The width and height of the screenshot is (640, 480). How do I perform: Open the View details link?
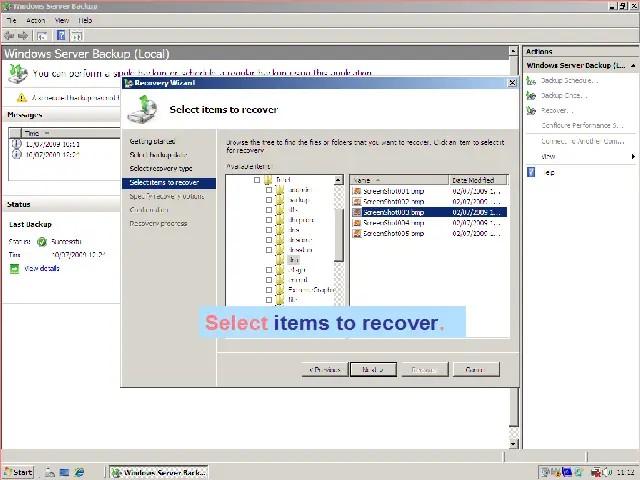point(42,269)
